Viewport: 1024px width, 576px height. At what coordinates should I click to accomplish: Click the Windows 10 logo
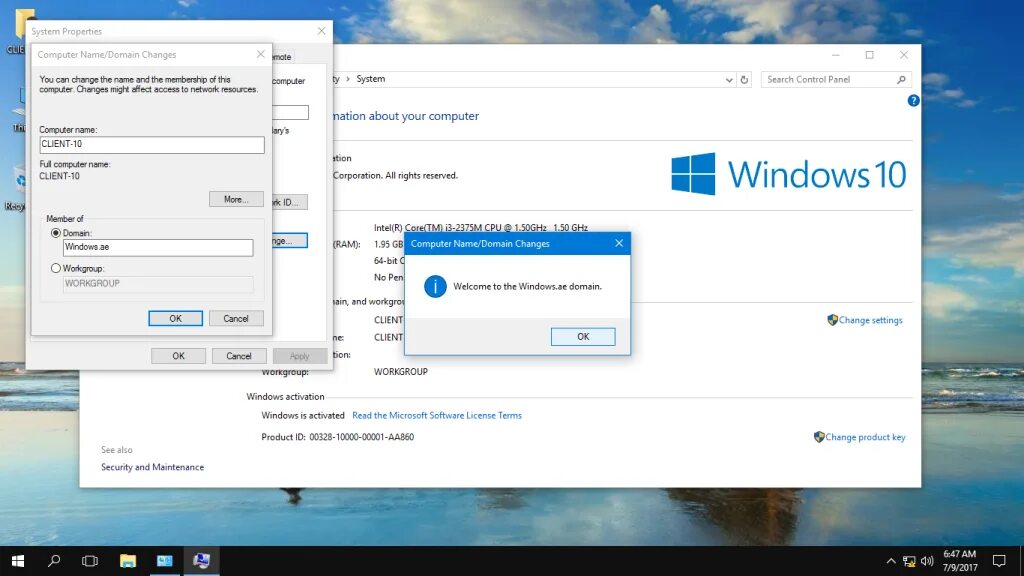pos(788,174)
